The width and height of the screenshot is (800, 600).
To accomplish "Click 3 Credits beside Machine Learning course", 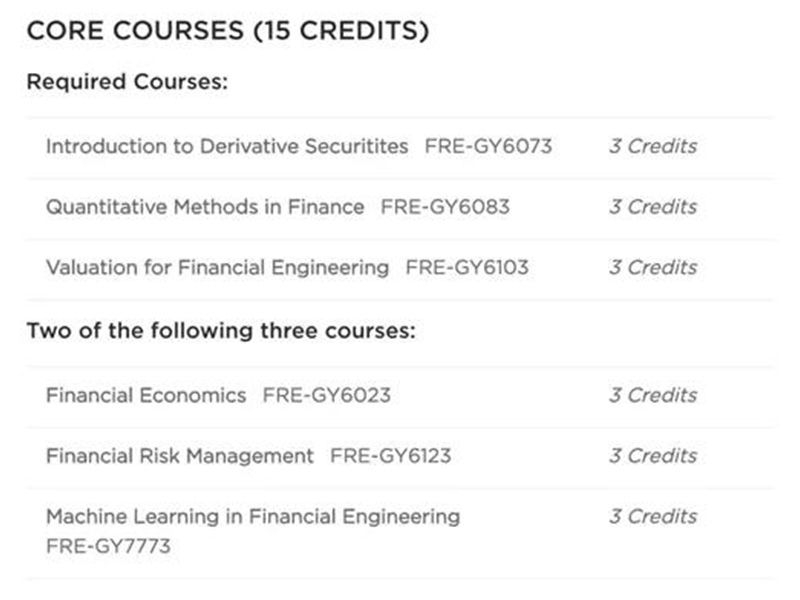I will pyautogui.click(x=653, y=517).
